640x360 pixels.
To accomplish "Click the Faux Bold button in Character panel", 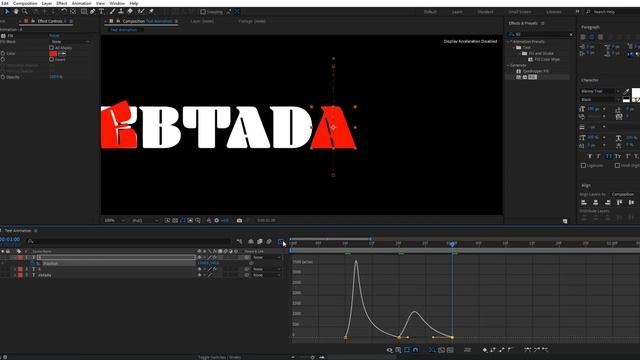I will click(x=589, y=156).
